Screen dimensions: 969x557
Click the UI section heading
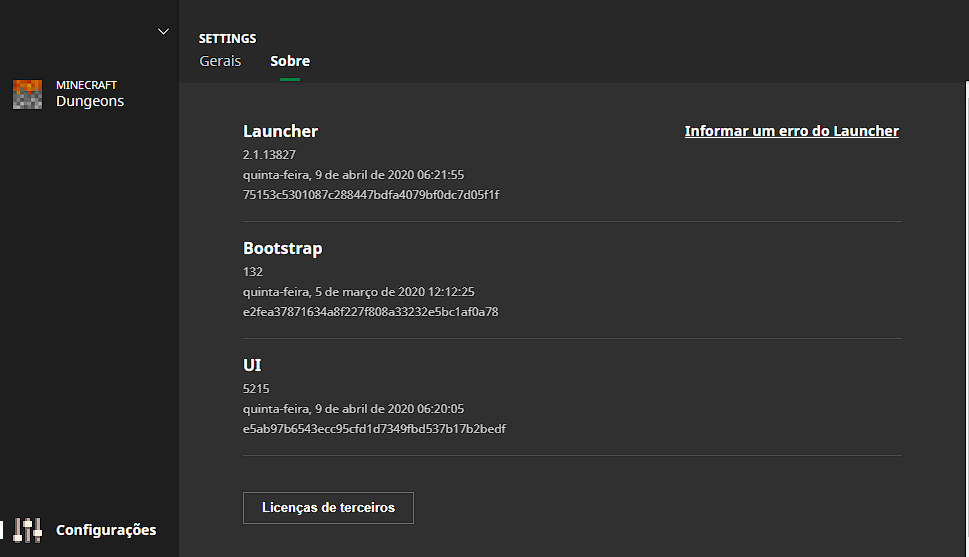point(252,365)
